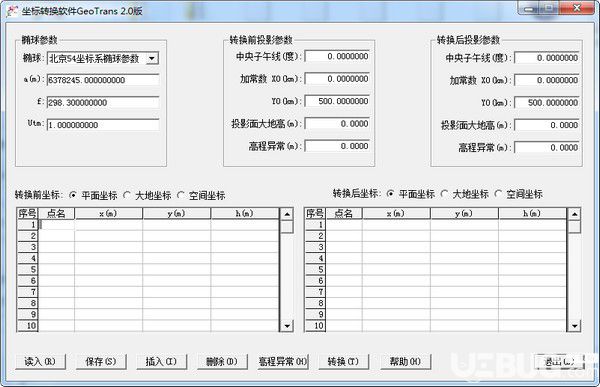Screen dimensions: 600x387
Task: Edit 高程异常 field in 转换前投影参数
Action: 337,146
